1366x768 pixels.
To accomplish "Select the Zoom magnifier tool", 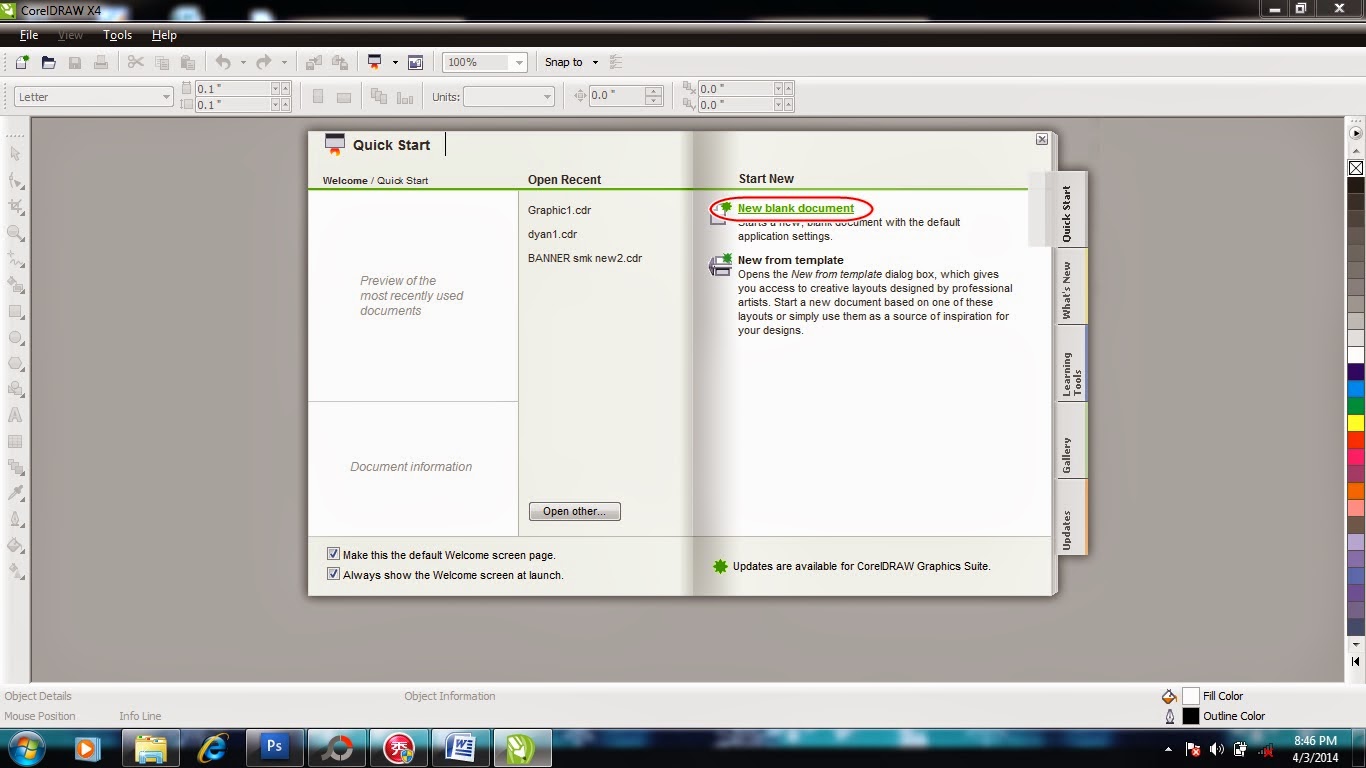I will click(x=15, y=232).
